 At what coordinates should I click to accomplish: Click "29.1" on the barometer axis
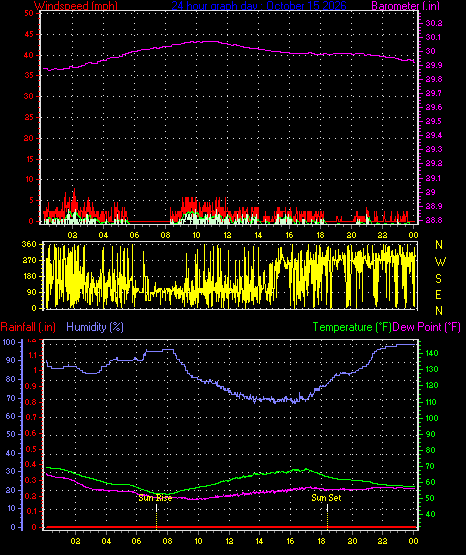point(433,178)
